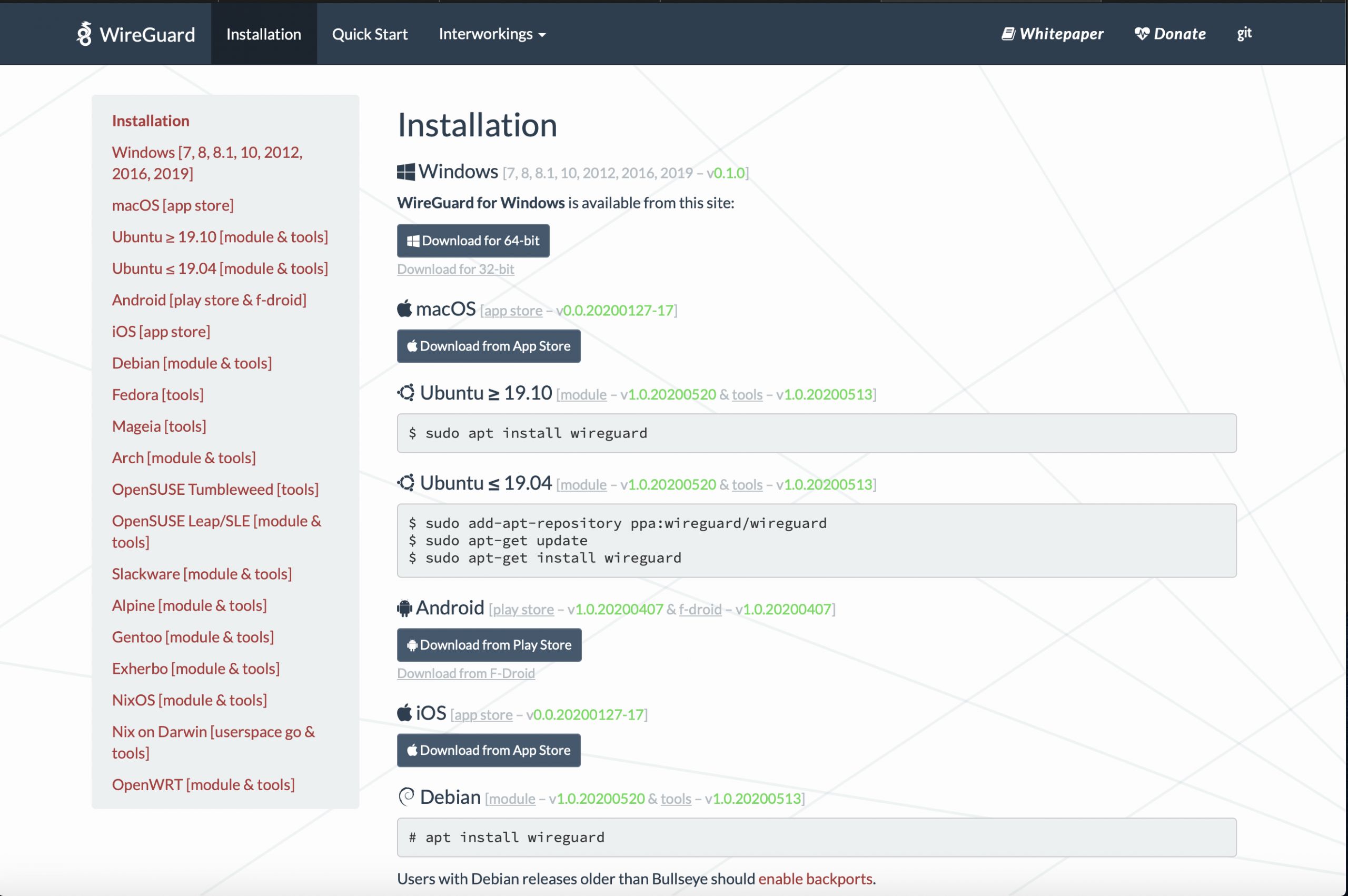Click sidebar Installation heading link
This screenshot has height=896, width=1348.
point(150,121)
